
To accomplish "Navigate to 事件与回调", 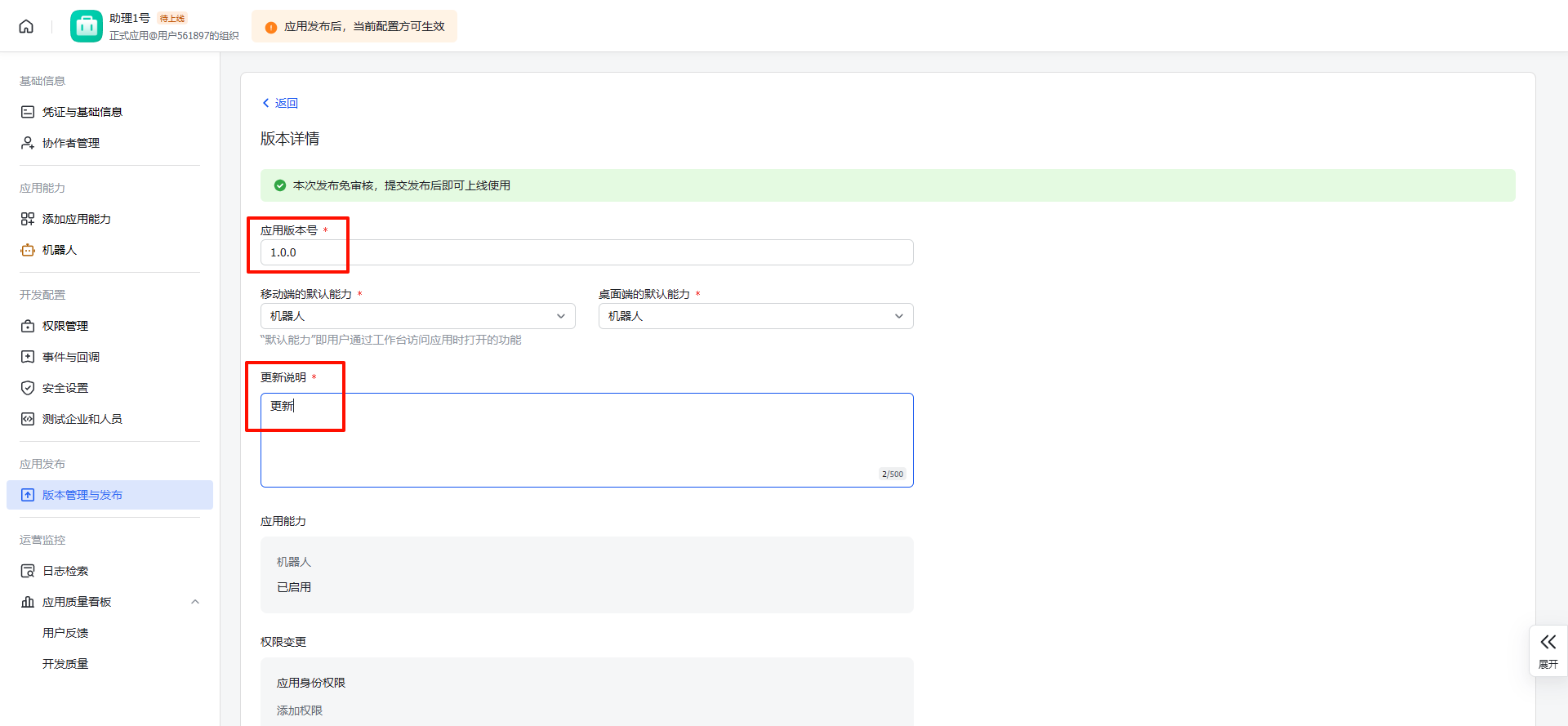I will (x=70, y=357).
